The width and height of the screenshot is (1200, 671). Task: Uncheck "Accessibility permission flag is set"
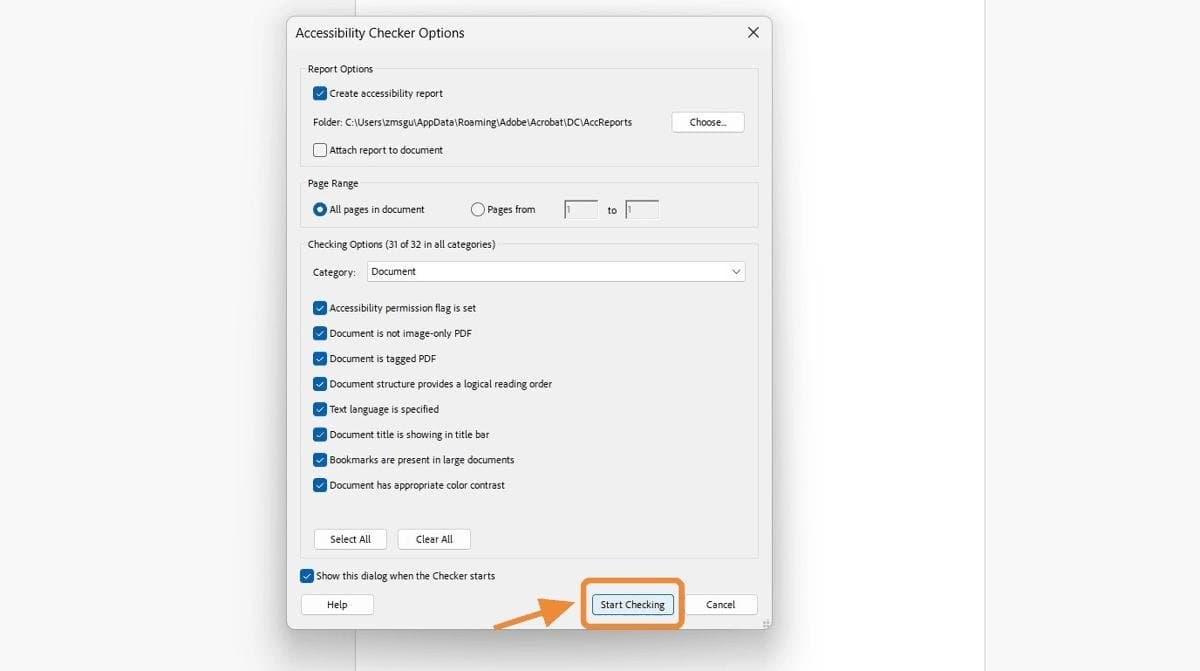point(320,307)
